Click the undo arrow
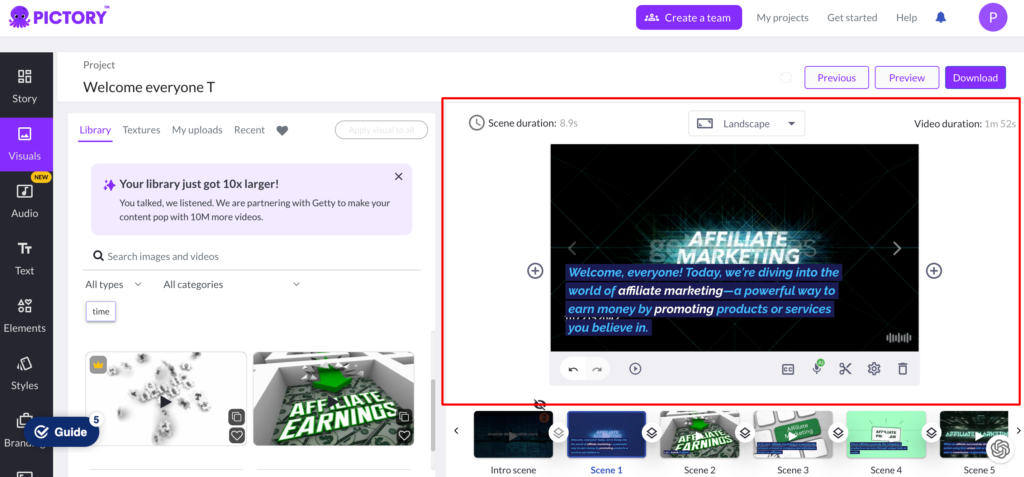Screen dimensions: 1024x477 click(573, 369)
